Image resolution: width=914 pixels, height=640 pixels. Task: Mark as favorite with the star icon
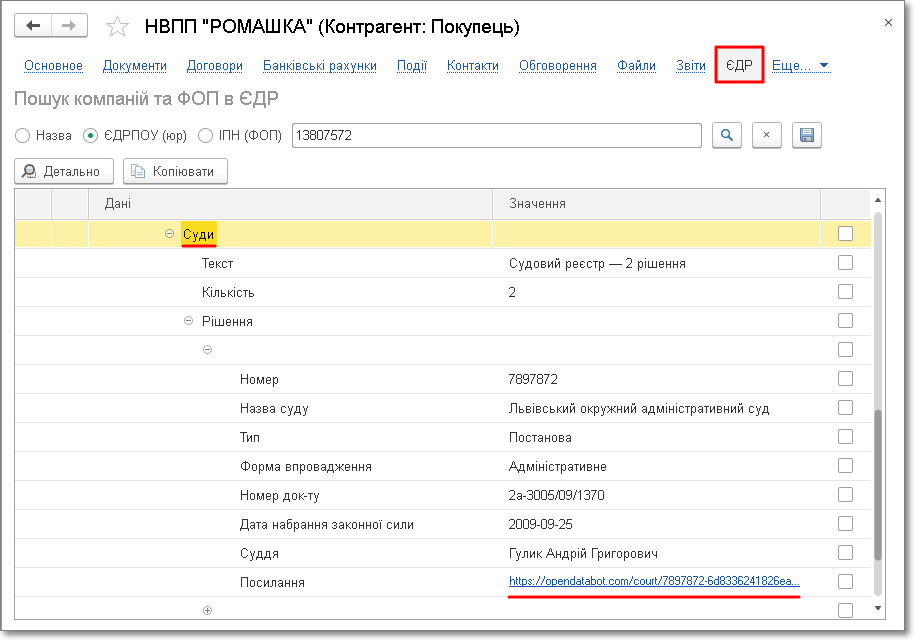pyautogui.click(x=117, y=26)
